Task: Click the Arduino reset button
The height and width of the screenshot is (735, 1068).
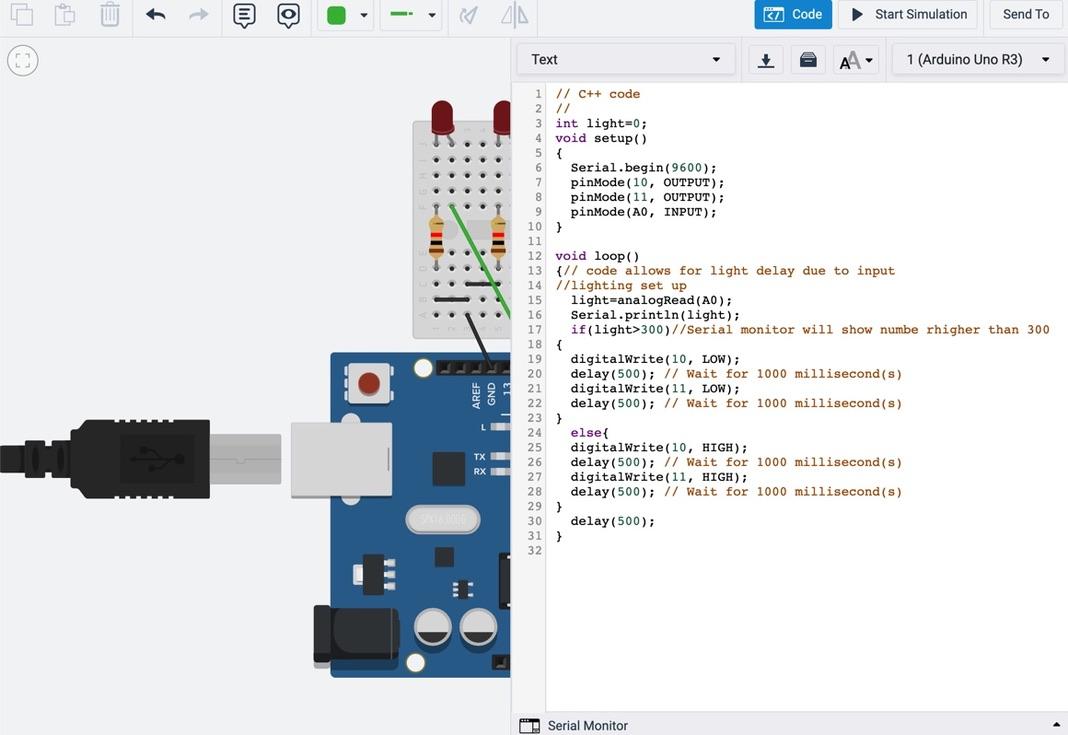Action: [368, 384]
